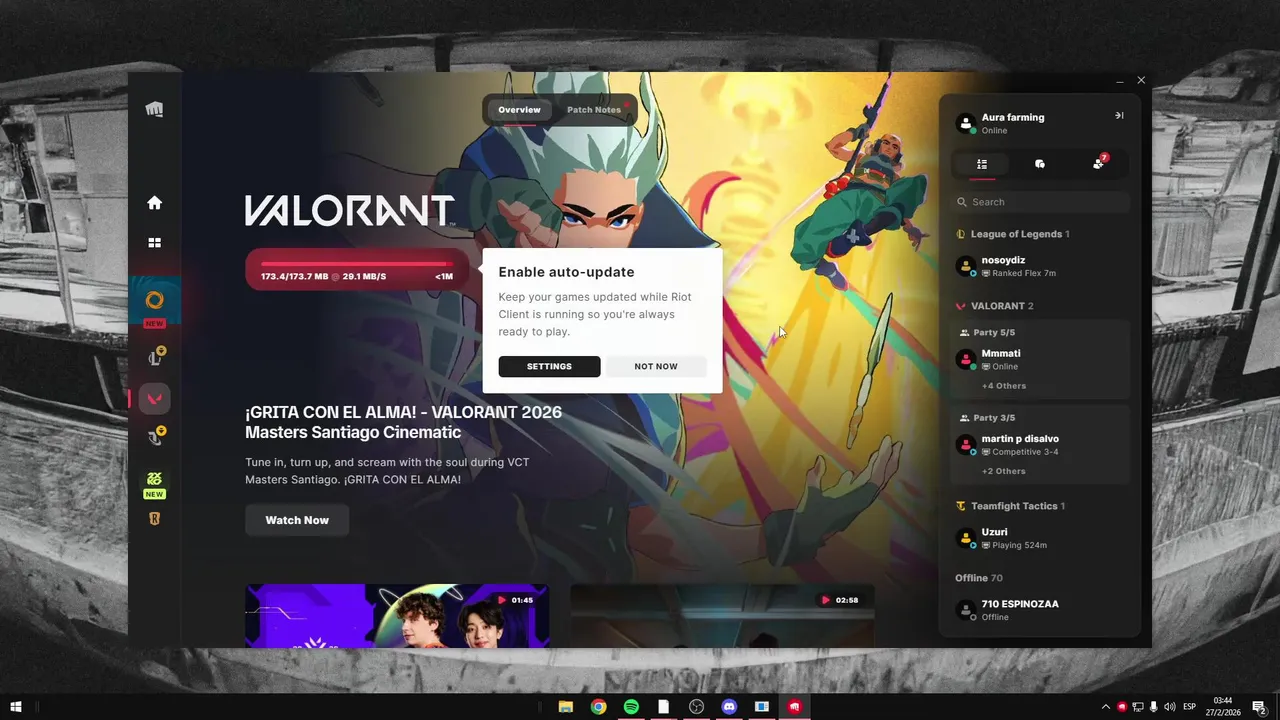Show +2 Others in Party 3/5
This screenshot has width=1280, height=720.
(x=1004, y=471)
